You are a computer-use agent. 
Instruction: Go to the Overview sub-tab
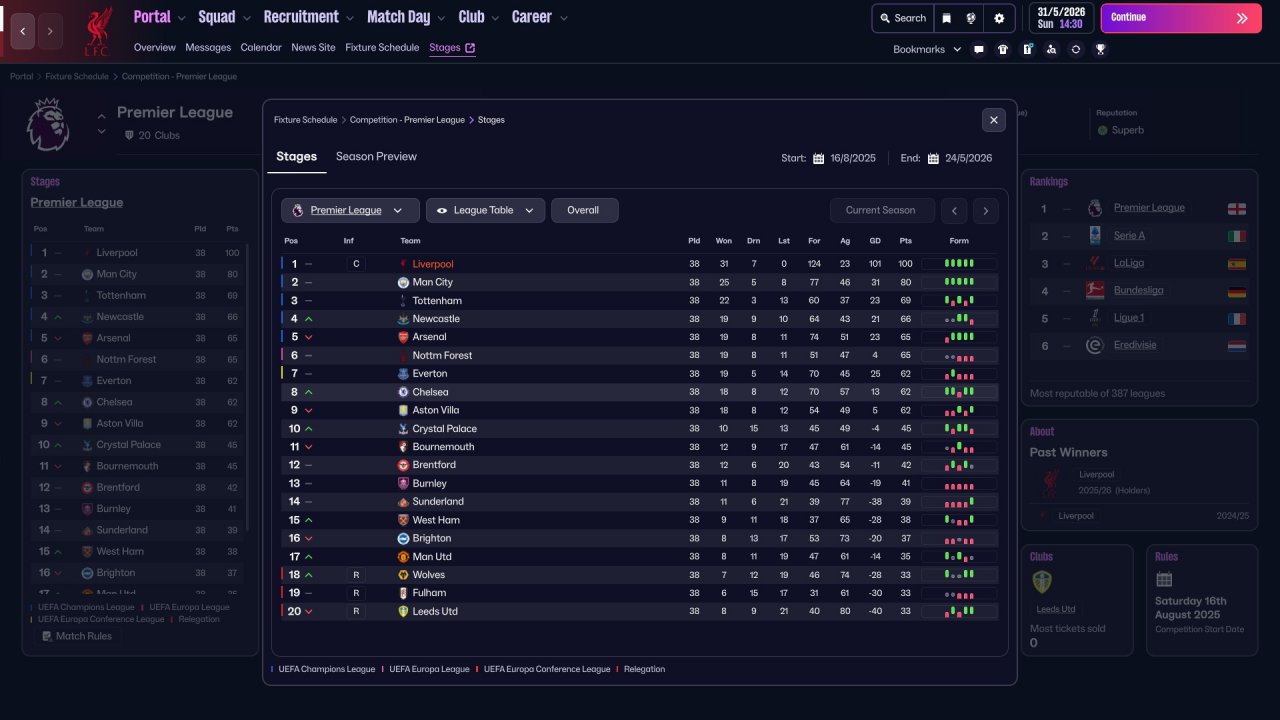click(155, 47)
